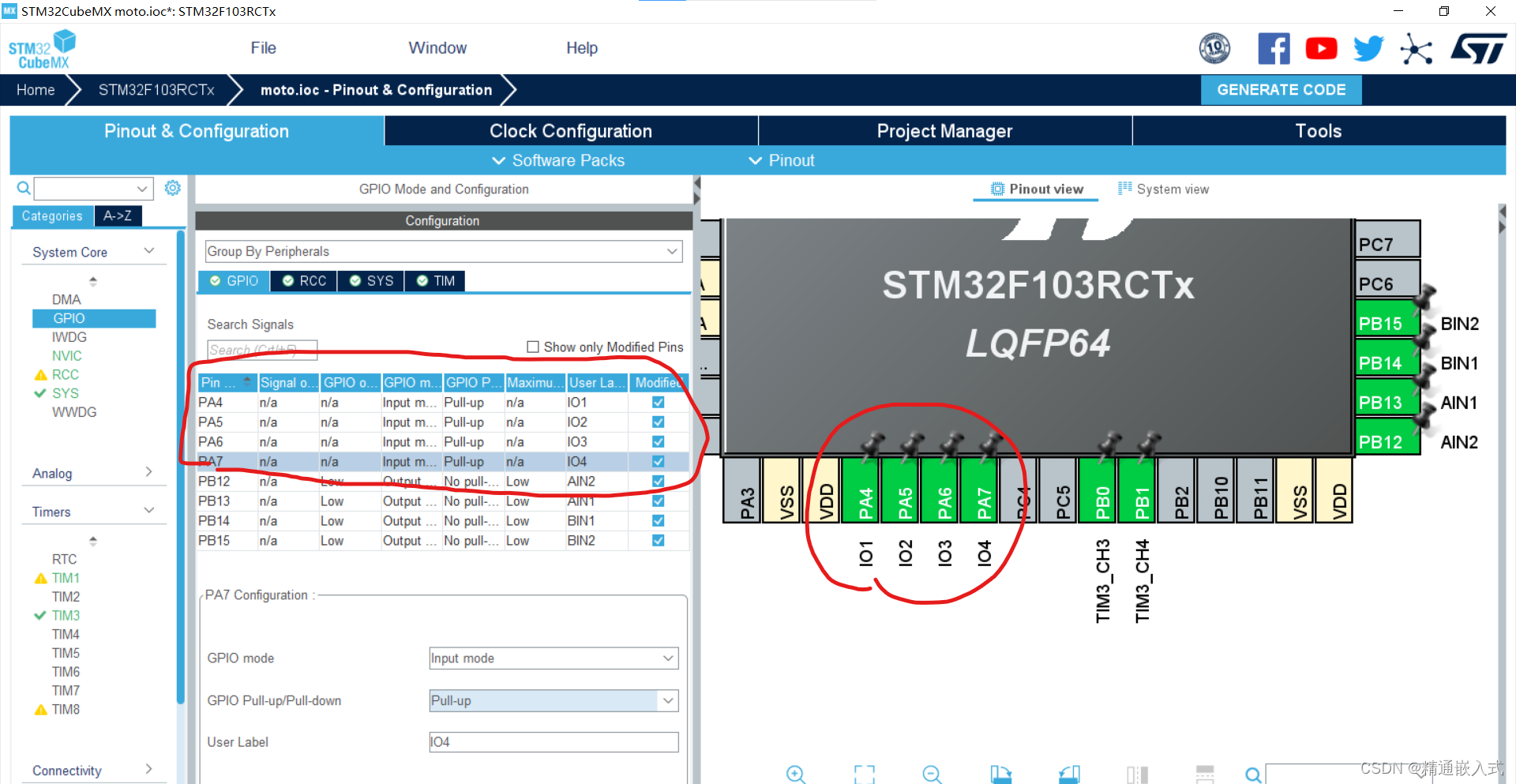Switch to System view
The image size is (1516, 784).
pos(1163,189)
